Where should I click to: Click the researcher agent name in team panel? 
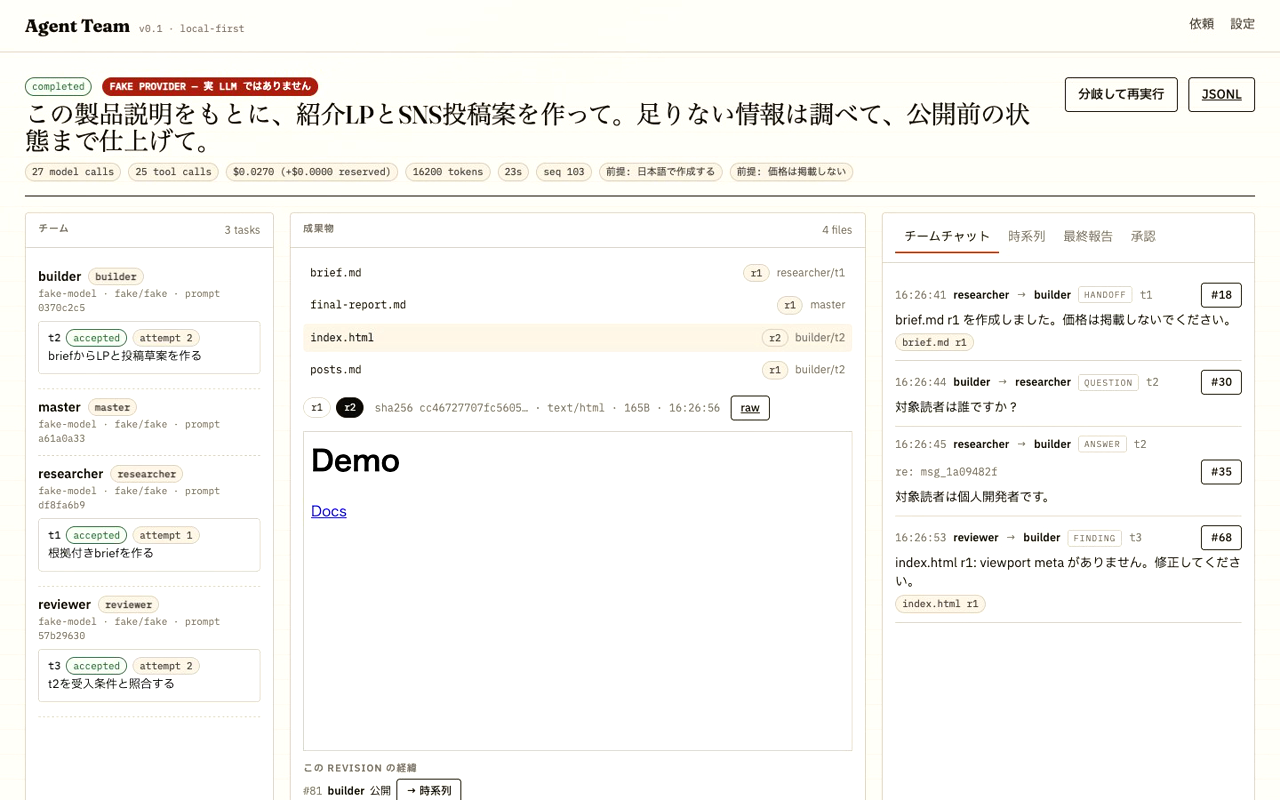coord(70,474)
